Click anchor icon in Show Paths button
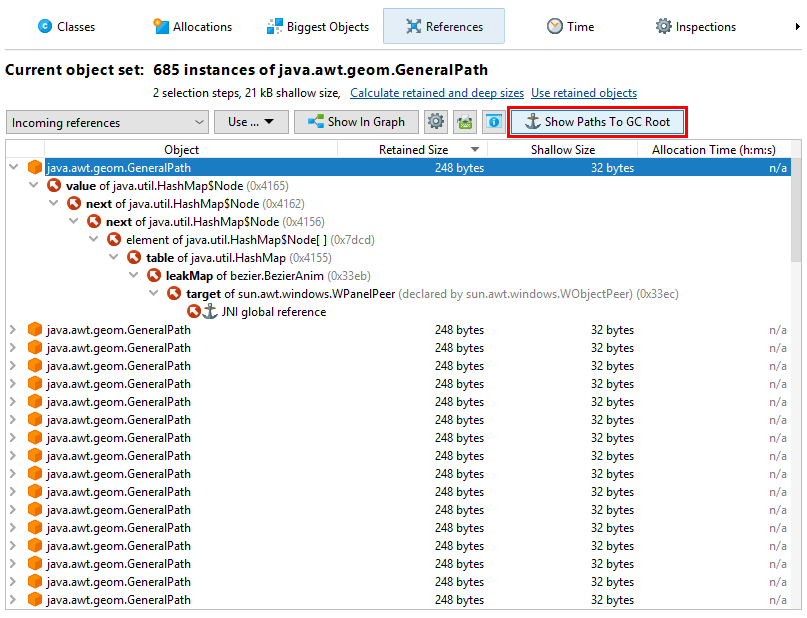The width and height of the screenshot is (807, 618). (533, 121)
